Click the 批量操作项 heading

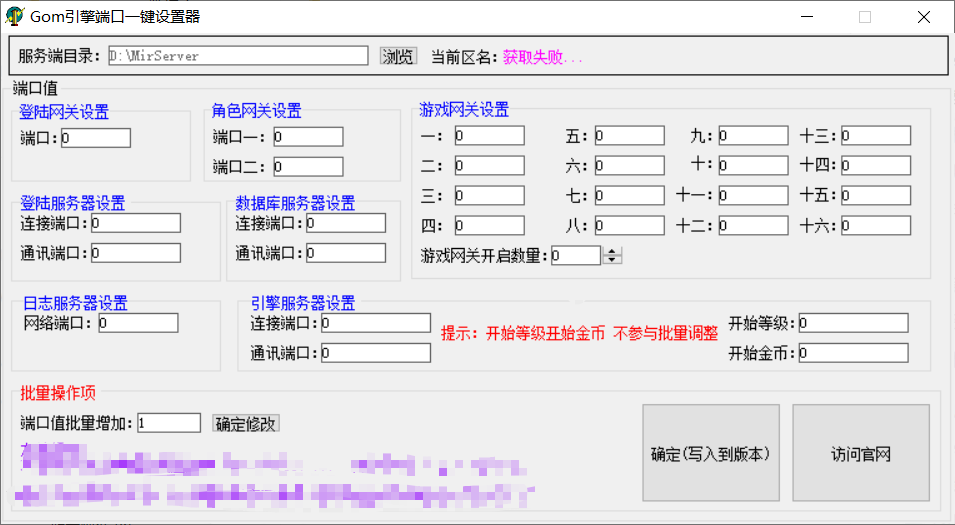[58, 393]
